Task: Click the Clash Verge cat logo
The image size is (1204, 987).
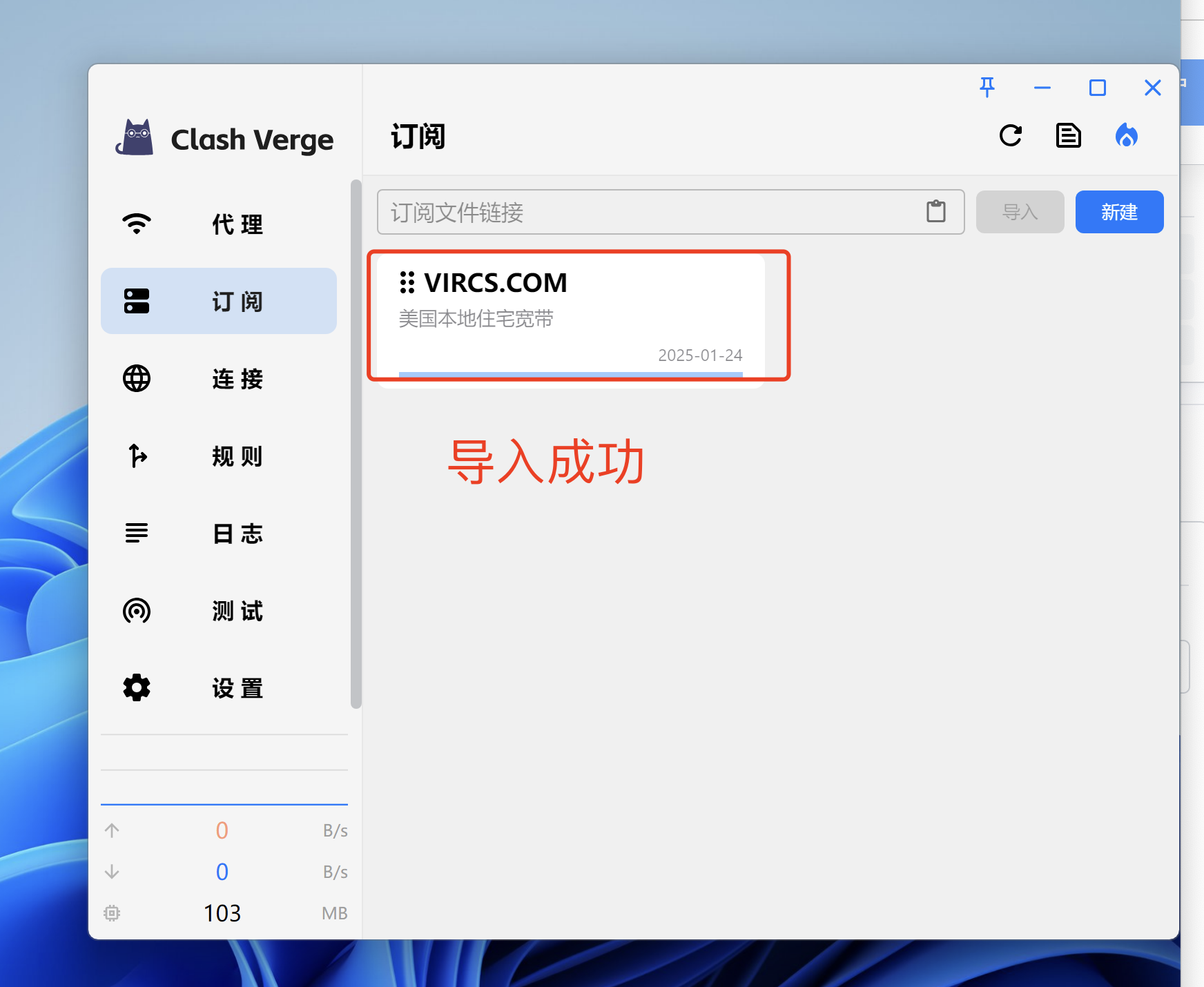Action: [135, 138]
